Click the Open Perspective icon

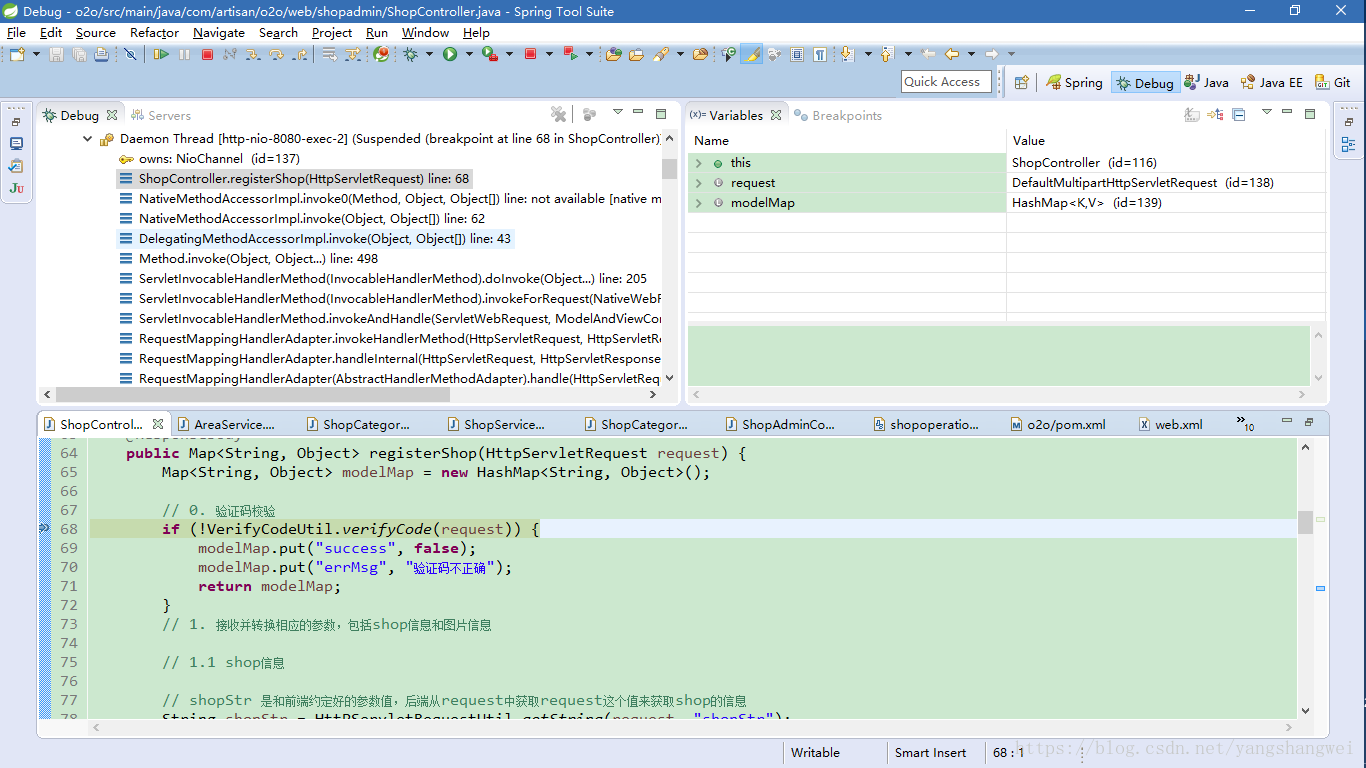click(x=1021, y=83)
